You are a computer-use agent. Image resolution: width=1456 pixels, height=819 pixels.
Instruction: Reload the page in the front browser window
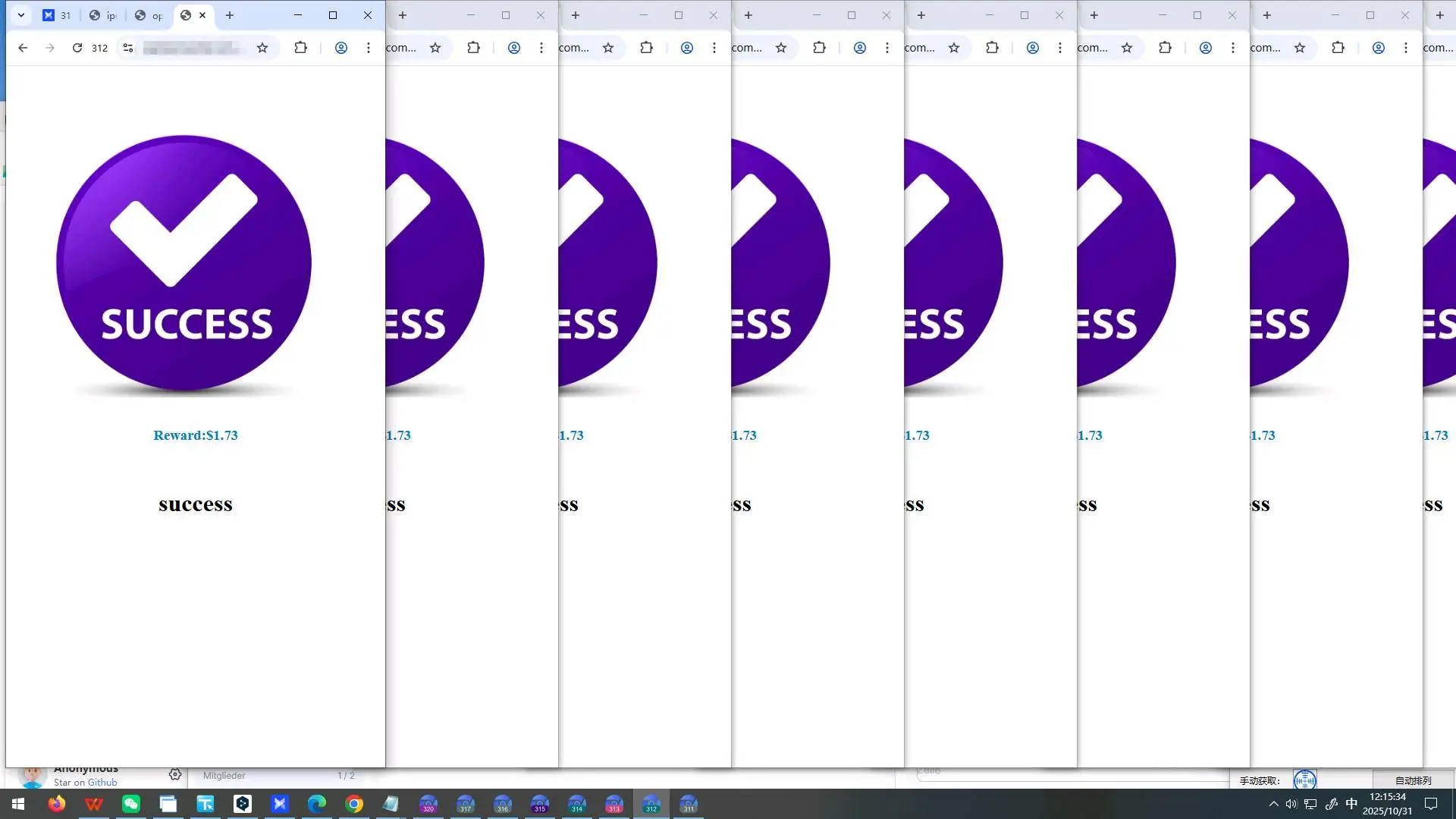click(x=77, y=48)
